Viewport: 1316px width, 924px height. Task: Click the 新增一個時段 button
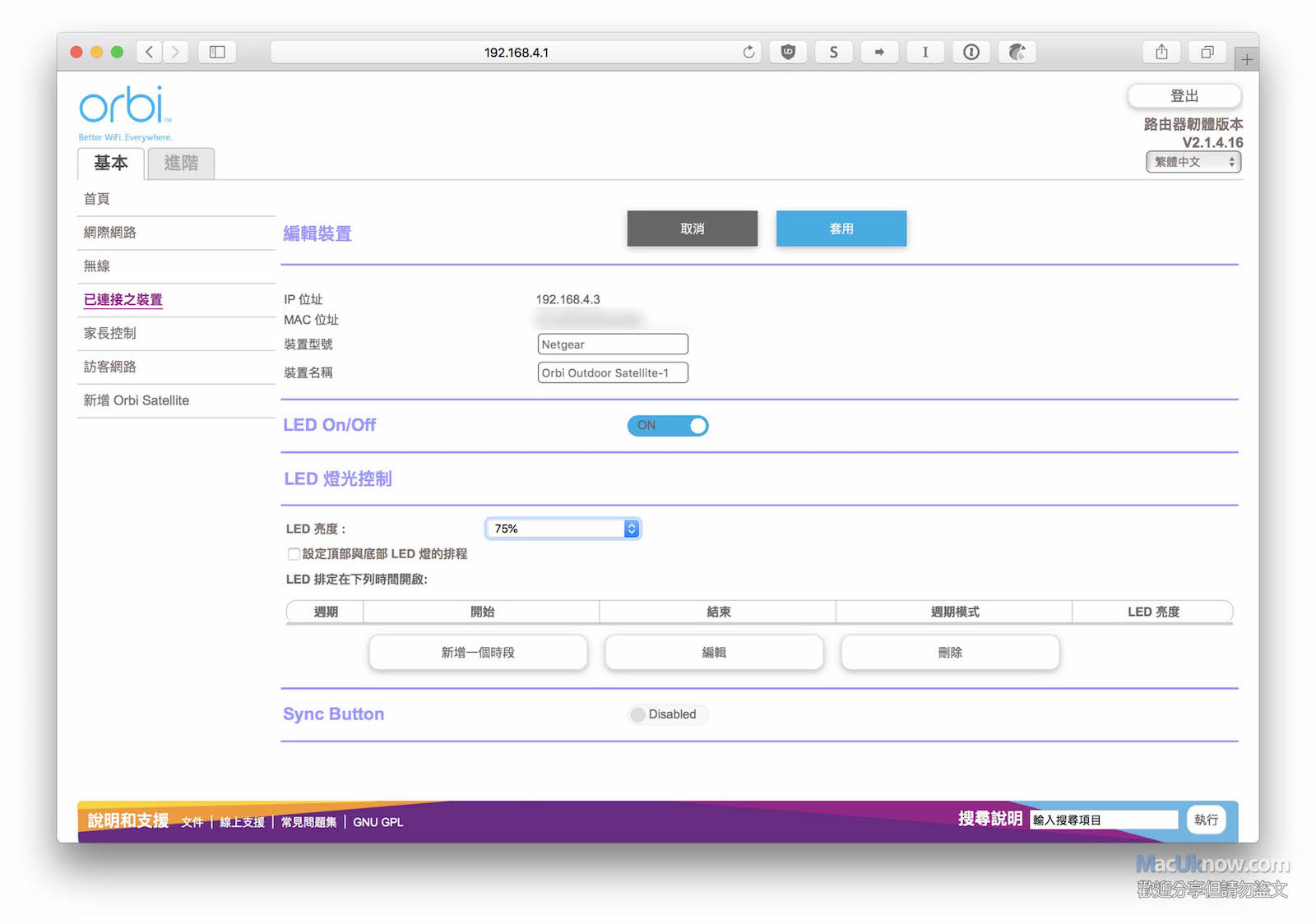[478, 653]
